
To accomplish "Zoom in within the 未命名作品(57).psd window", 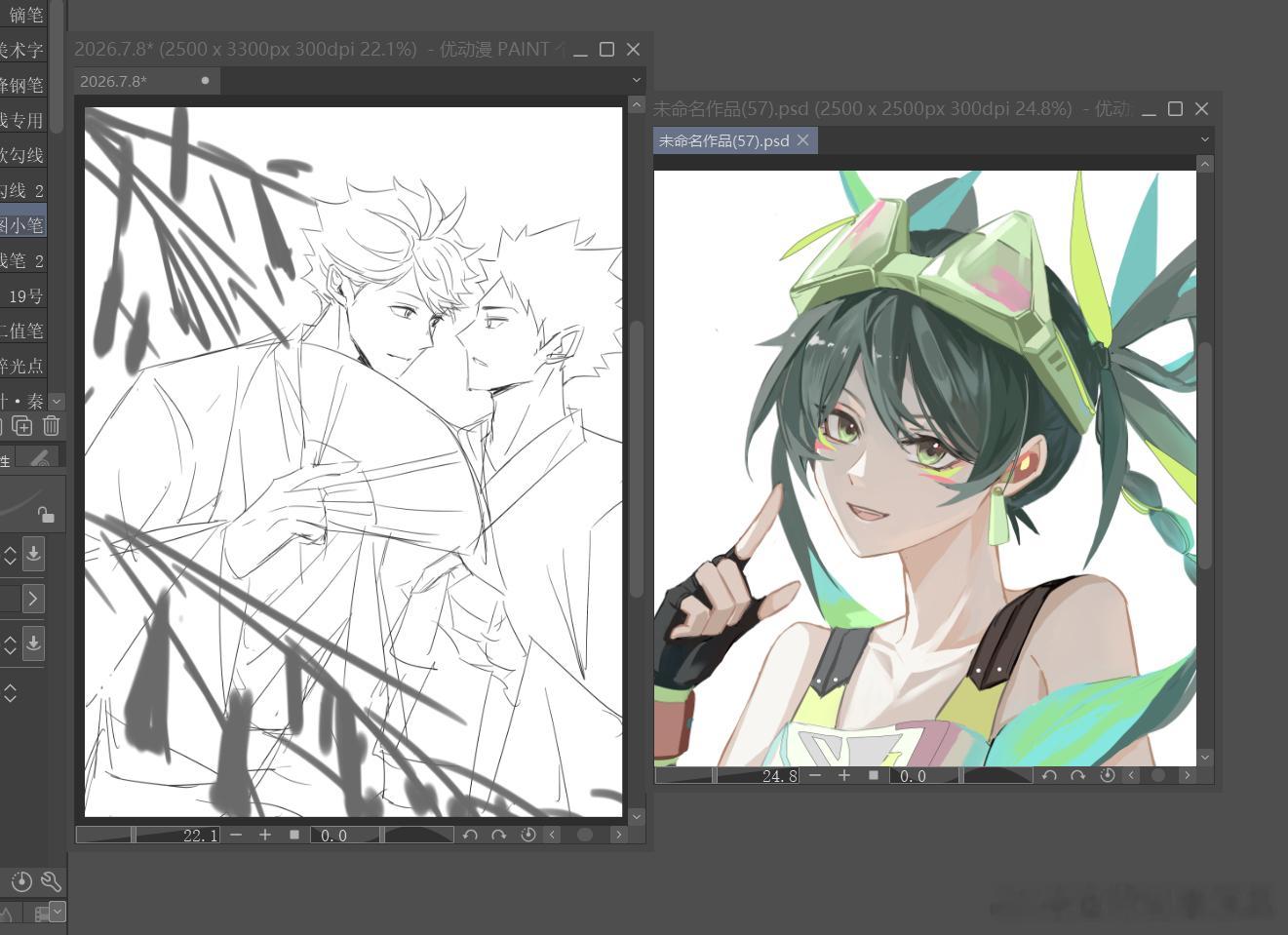I will (x=843, y=775).
